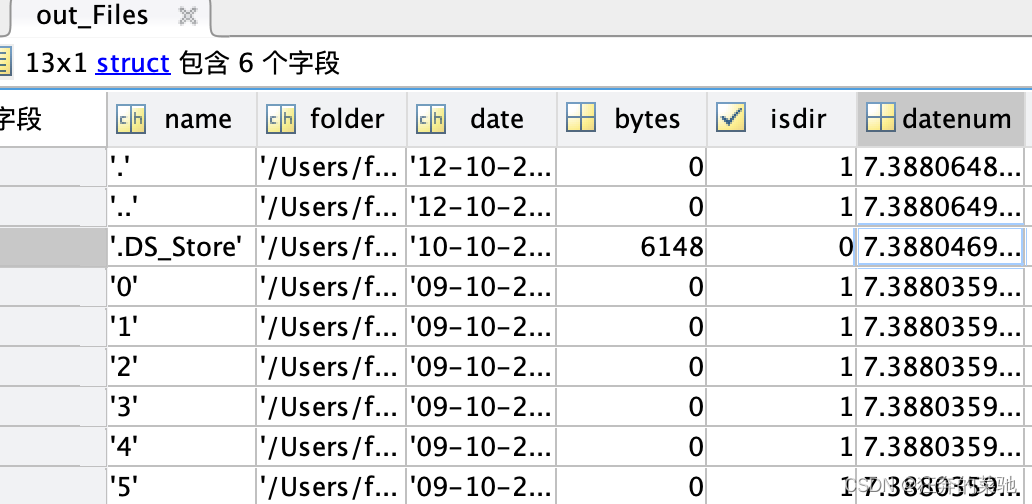
Task: Select the row header of .DS_Store row
Action: pyautogui.click(x=52, y=247)
